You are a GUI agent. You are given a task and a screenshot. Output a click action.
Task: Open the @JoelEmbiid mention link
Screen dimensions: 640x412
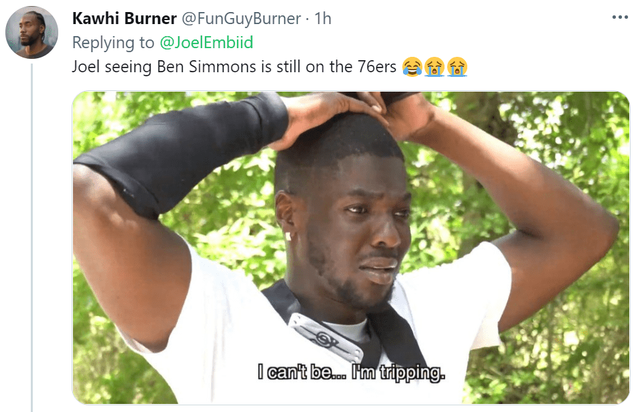coord(206,42)
